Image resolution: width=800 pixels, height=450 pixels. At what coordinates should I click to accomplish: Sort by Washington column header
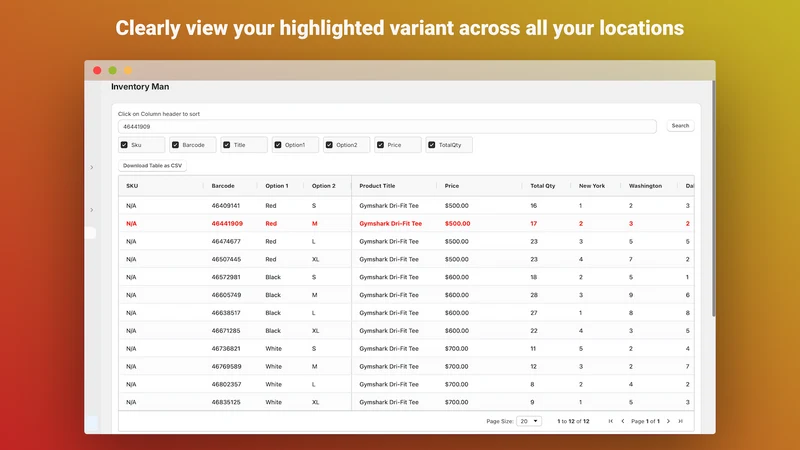coord(645,186)
